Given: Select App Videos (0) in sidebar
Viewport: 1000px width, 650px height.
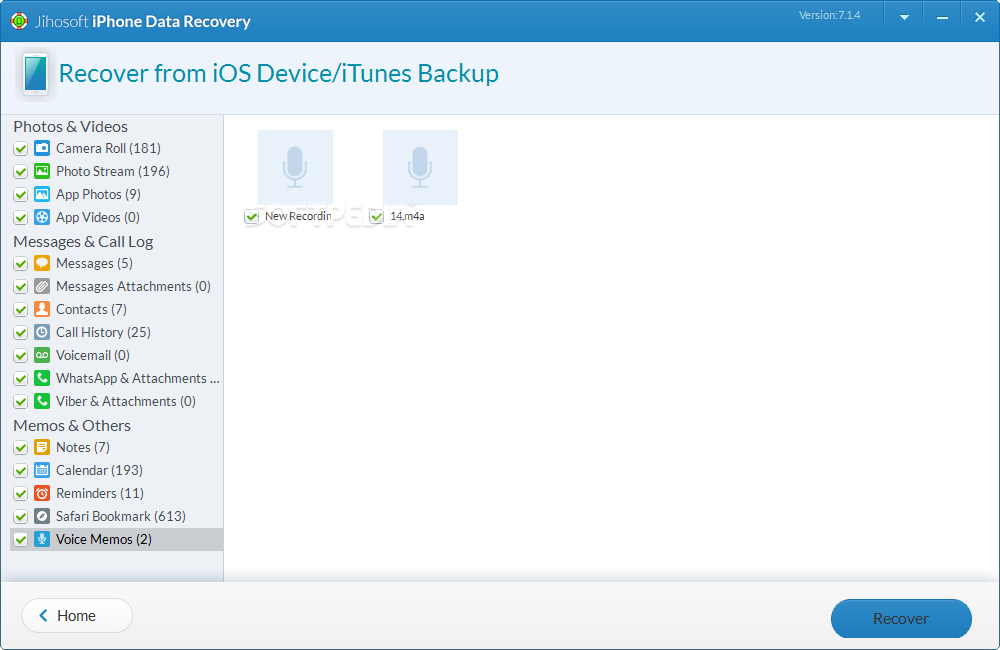Looking at the screenshot, I should pyautogui.click(x=98, y=217).
